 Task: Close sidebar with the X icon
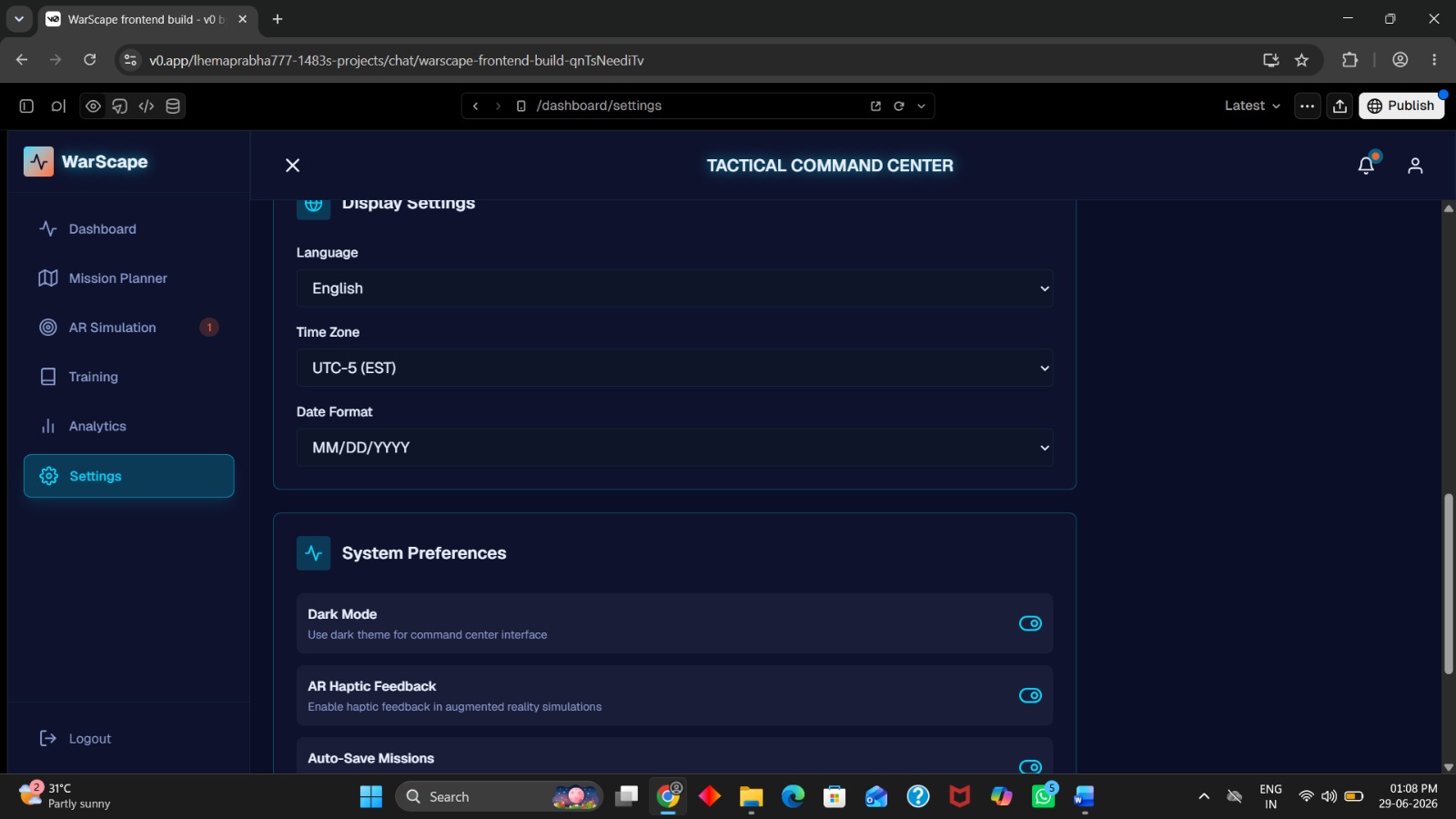tap(292, 165)
